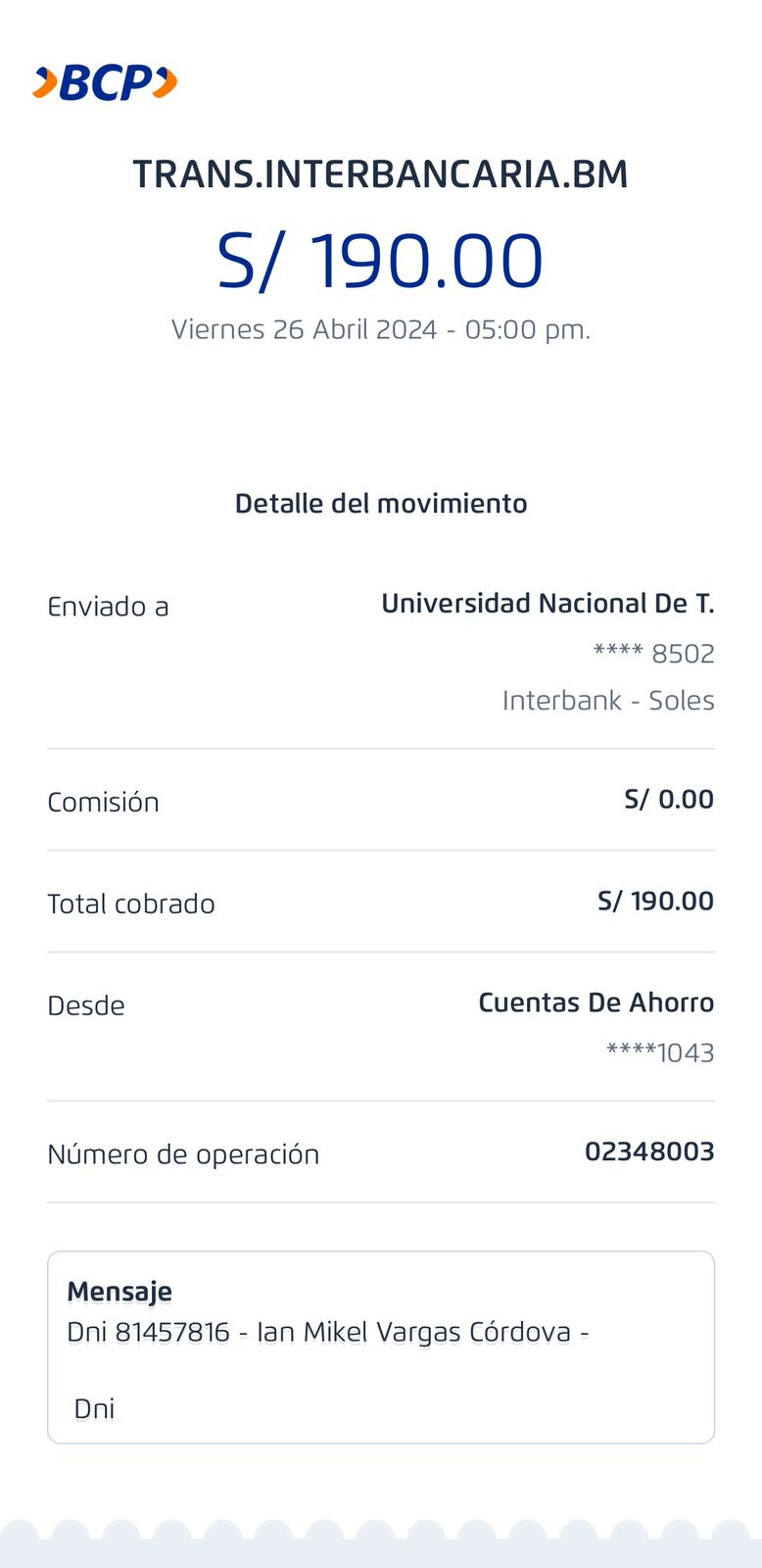Tap the Total cobrado amount S/ 190.00
This screenshot has width=762, height=1568.
655,902
